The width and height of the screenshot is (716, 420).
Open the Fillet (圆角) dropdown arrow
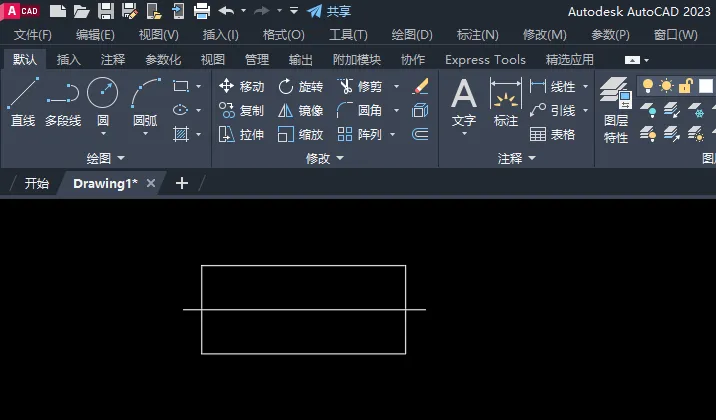pyautogui.click(x=396, y=110)
